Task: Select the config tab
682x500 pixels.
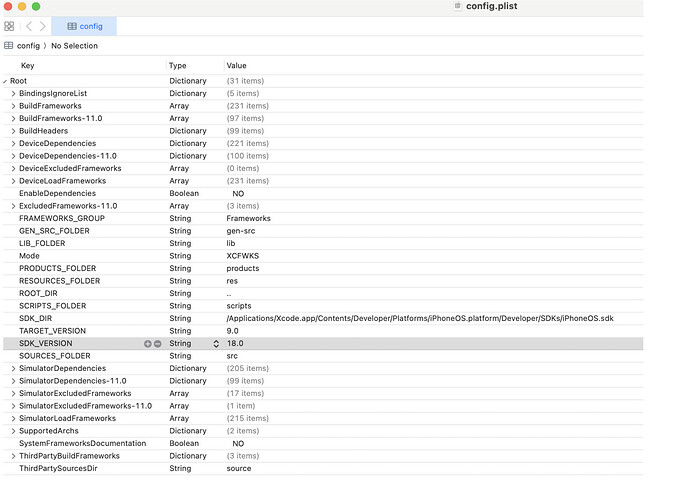Action: point(84,26)
